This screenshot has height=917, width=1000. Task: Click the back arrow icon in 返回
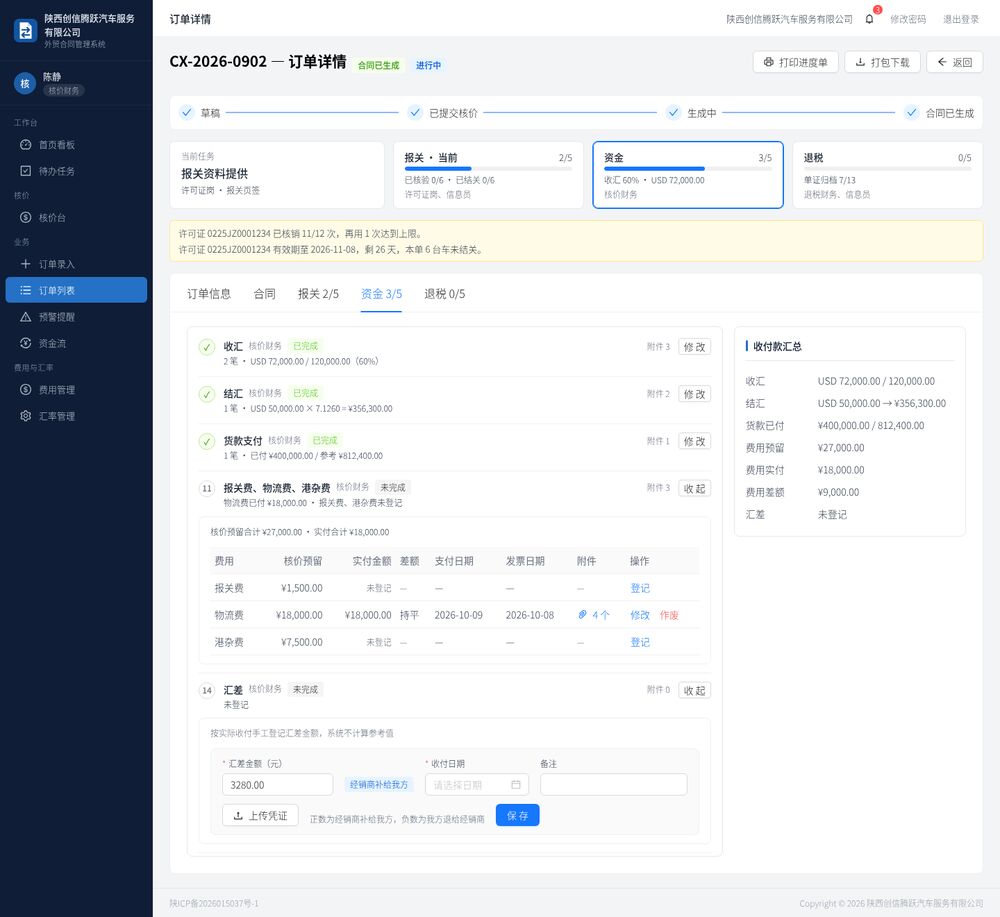(x=942, y=62)
